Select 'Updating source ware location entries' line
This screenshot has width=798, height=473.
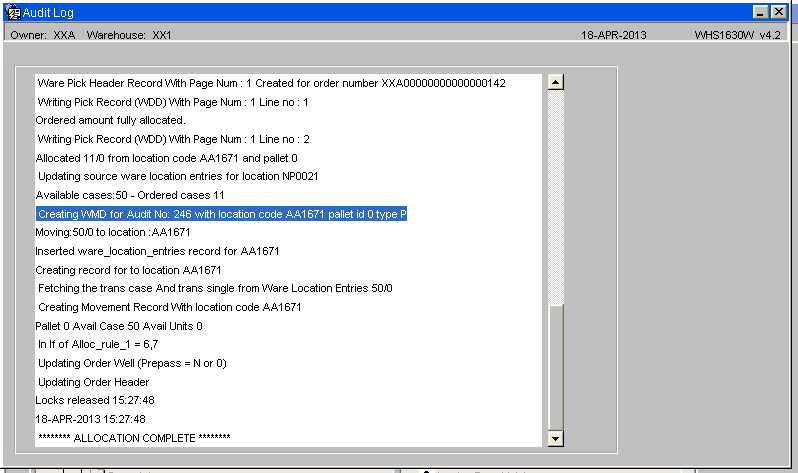(178, 177)
